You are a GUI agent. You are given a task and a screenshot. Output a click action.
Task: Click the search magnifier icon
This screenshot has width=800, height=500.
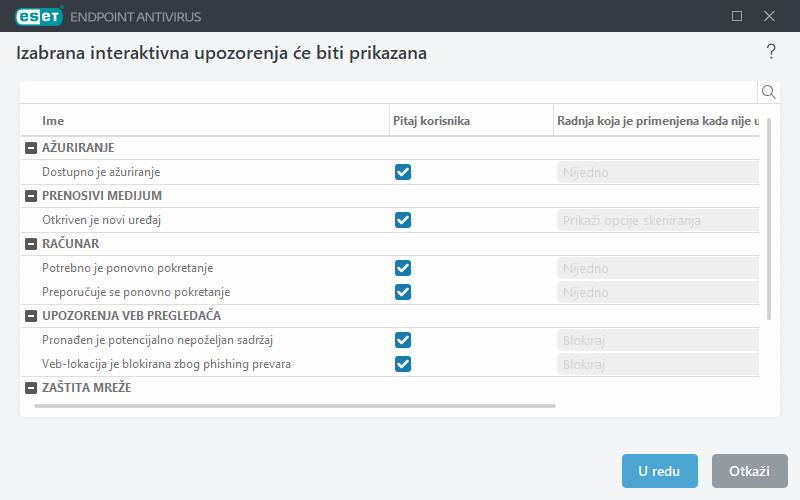click(768, 92)
